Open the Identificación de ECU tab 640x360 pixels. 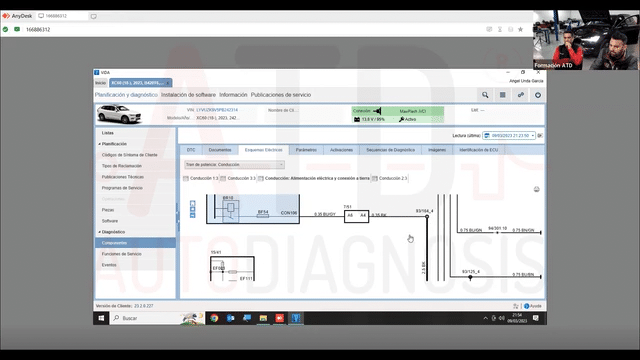[478, 150]
